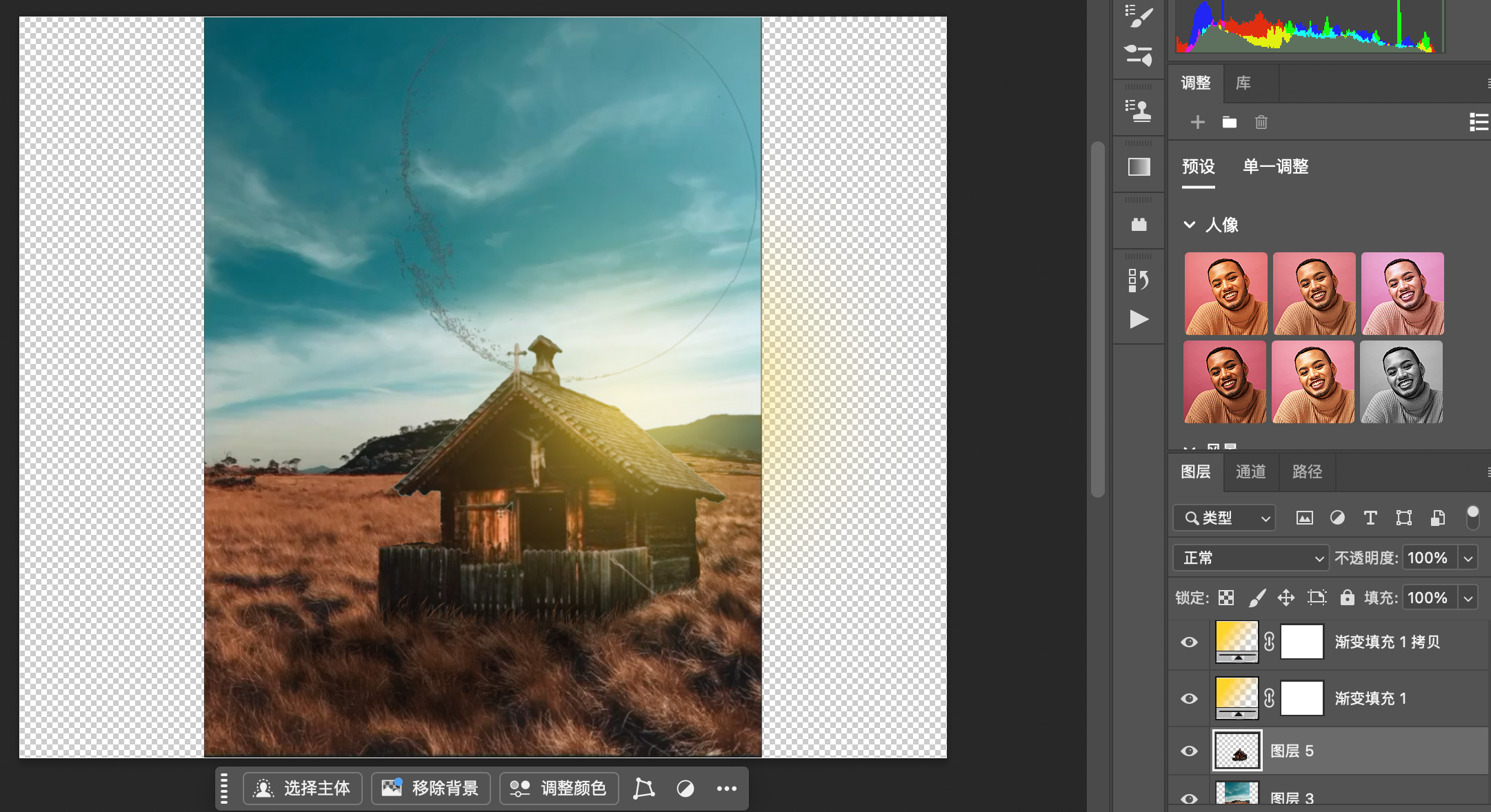Switch to the 单一调整 tab
Image resolution: width=1491 pixels, height=812 pixels.
[x=1275, y=166]
